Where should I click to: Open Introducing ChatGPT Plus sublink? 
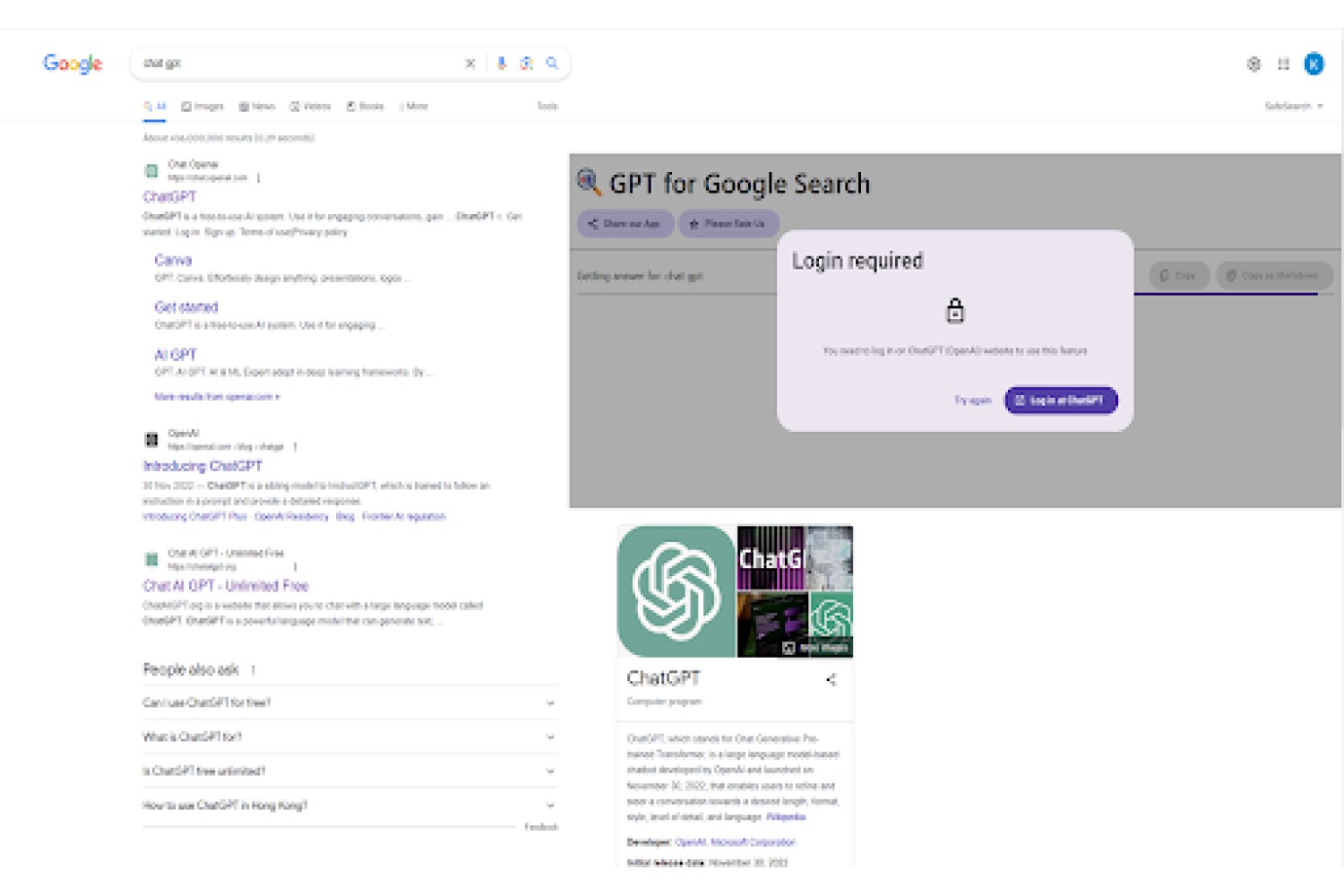[194, 516]
